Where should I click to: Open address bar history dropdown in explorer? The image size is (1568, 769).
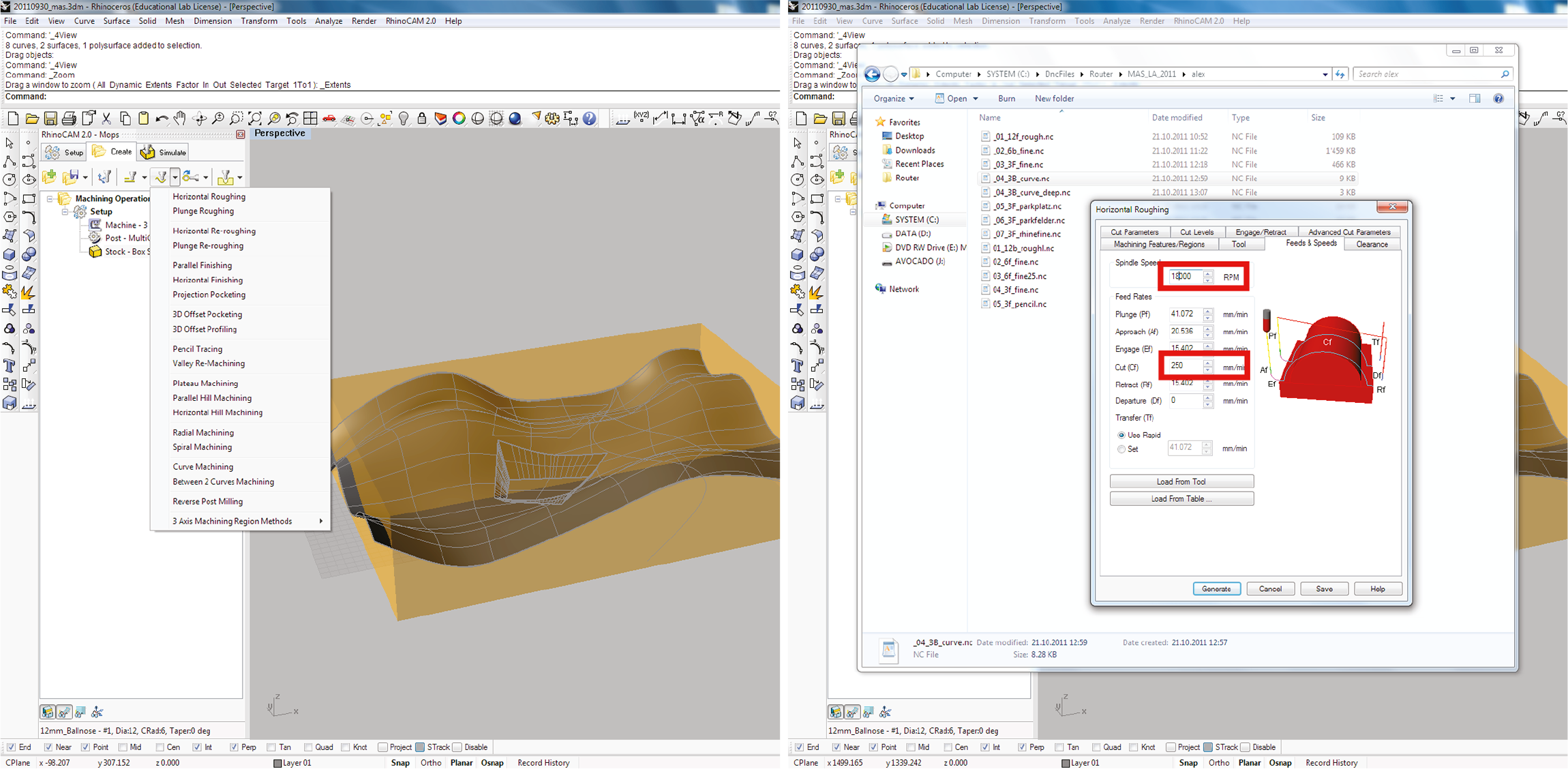pos(1325,74)
